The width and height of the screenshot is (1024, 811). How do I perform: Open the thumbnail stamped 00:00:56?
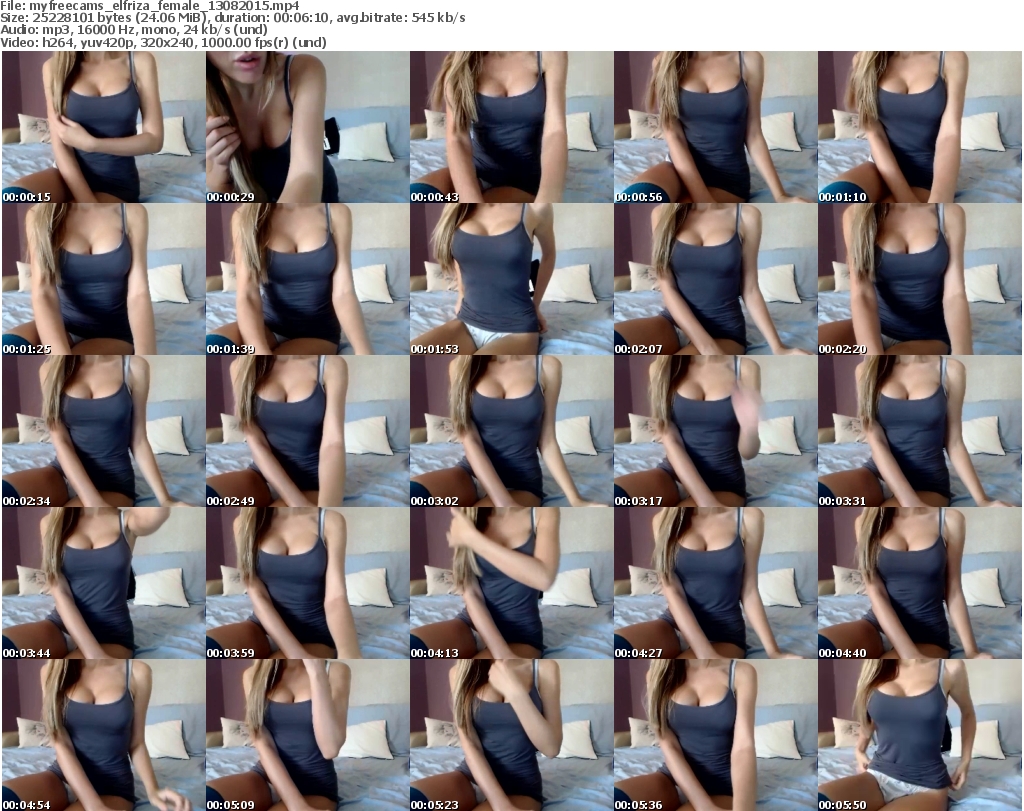715,127
